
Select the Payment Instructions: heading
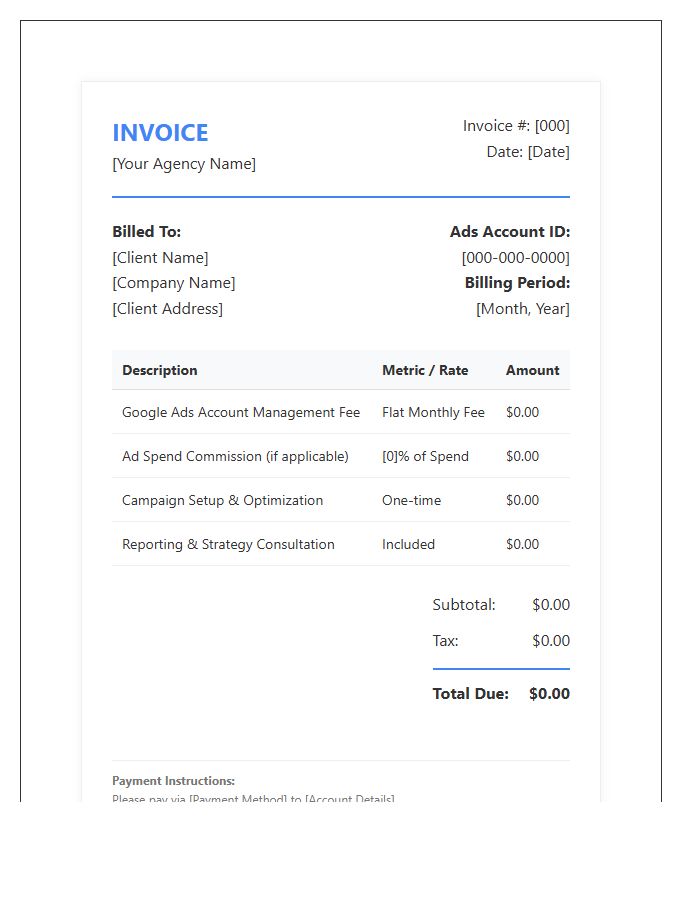[x=173, y=781]
